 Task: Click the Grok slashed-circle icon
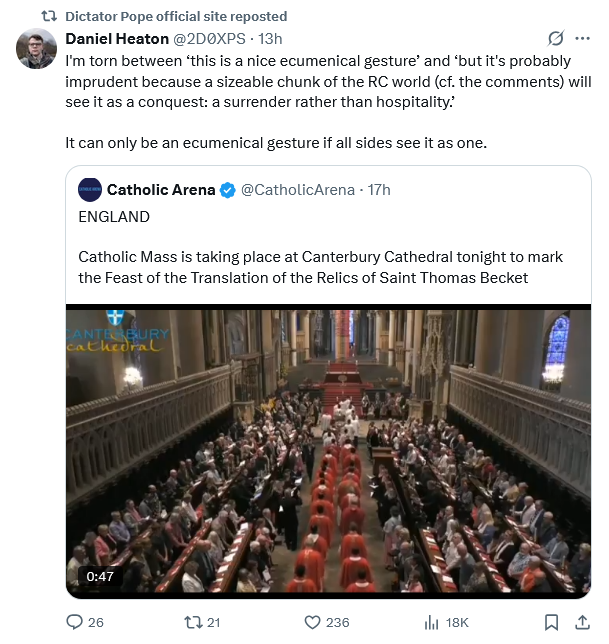click(556, 39)
